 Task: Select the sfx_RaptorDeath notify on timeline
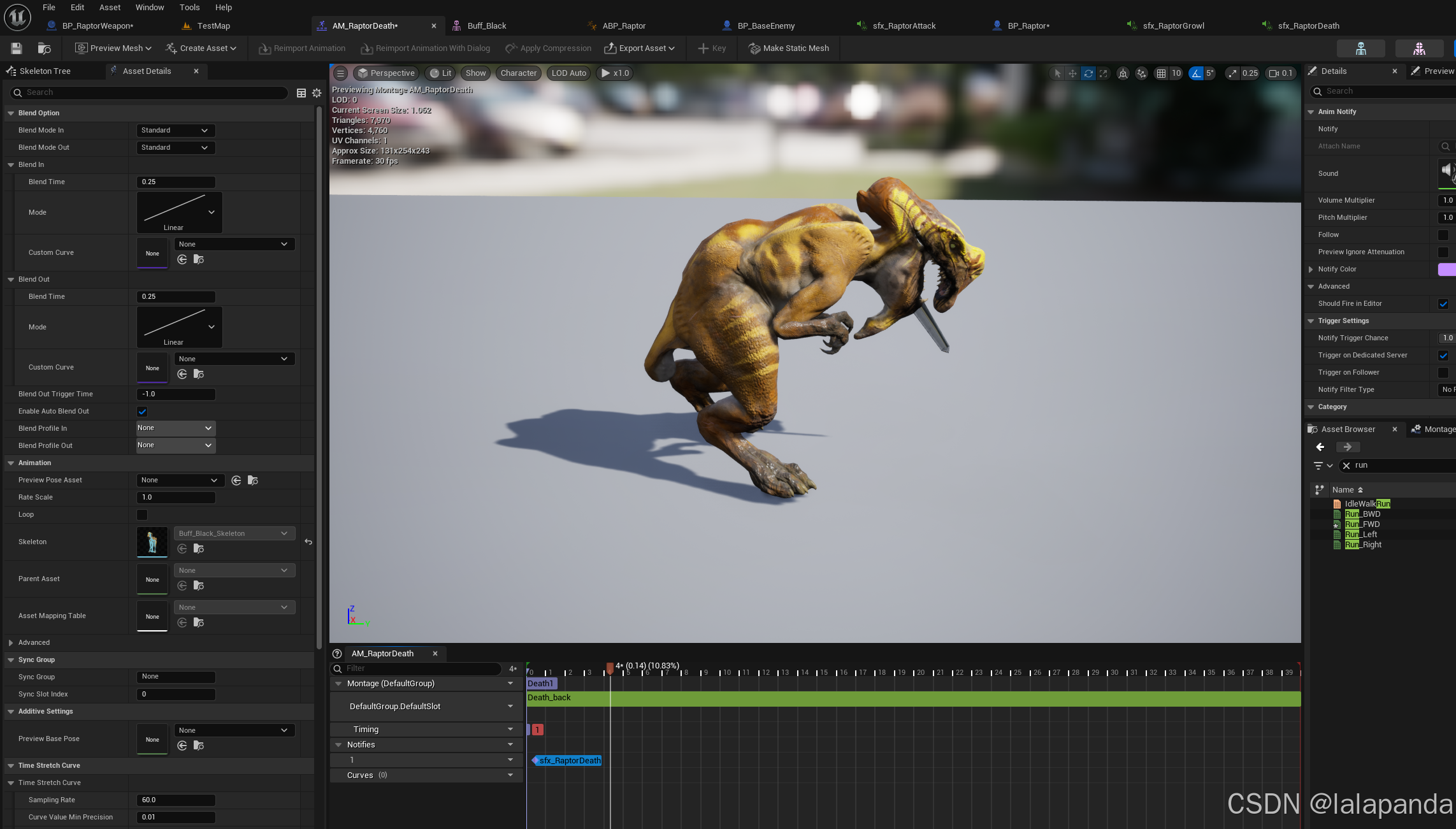[569, 761]
